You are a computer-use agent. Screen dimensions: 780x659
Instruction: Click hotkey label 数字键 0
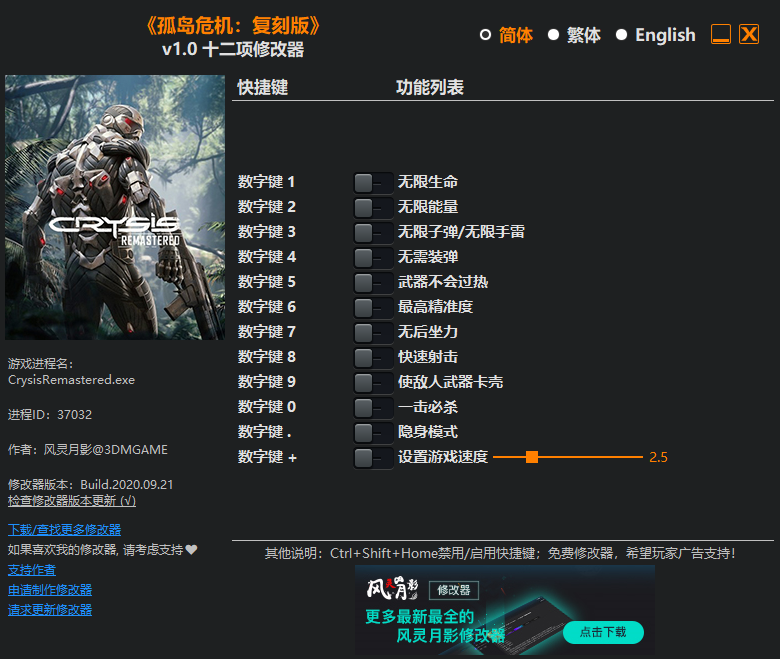267,407
